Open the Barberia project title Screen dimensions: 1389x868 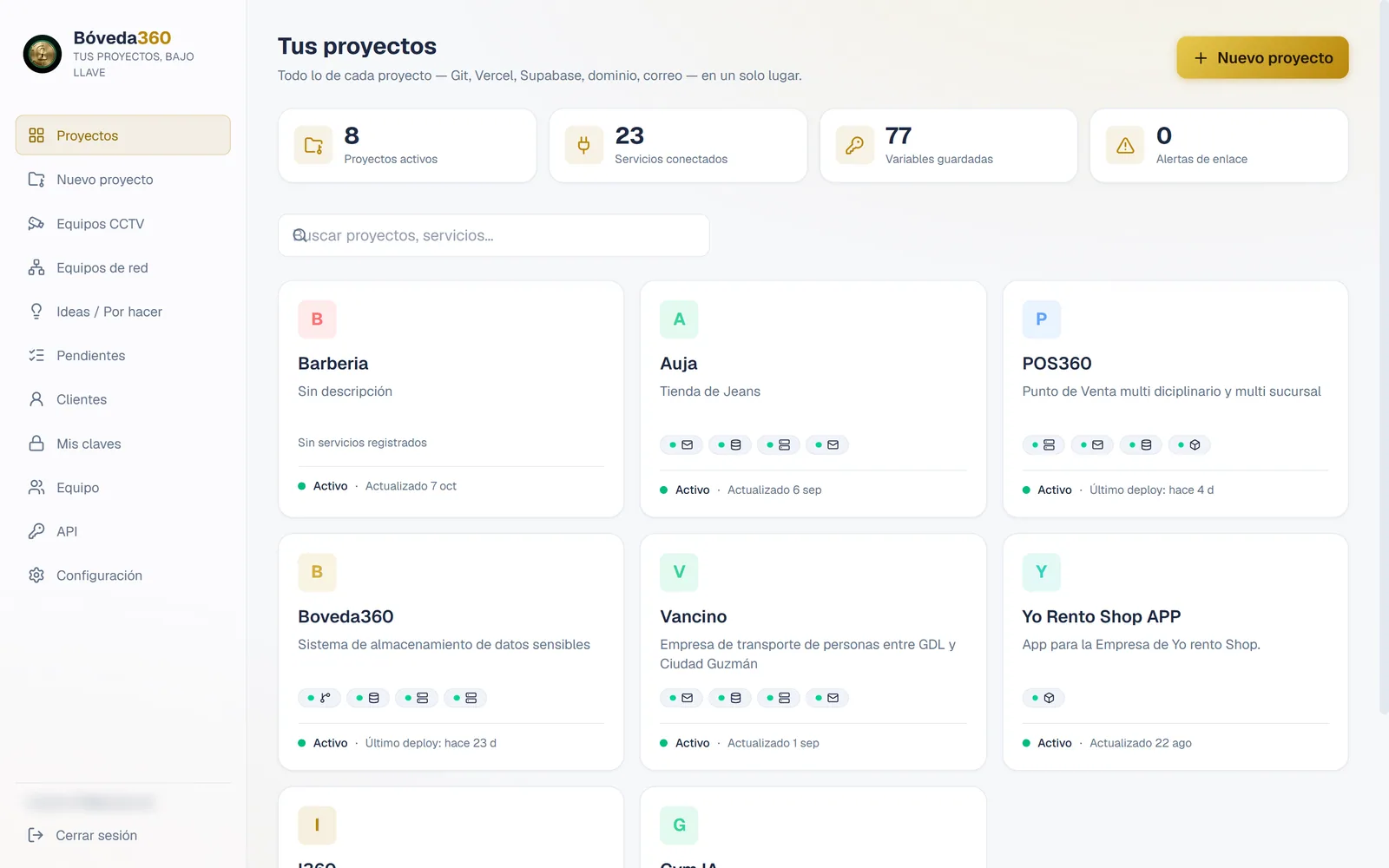tap(333, 364)
